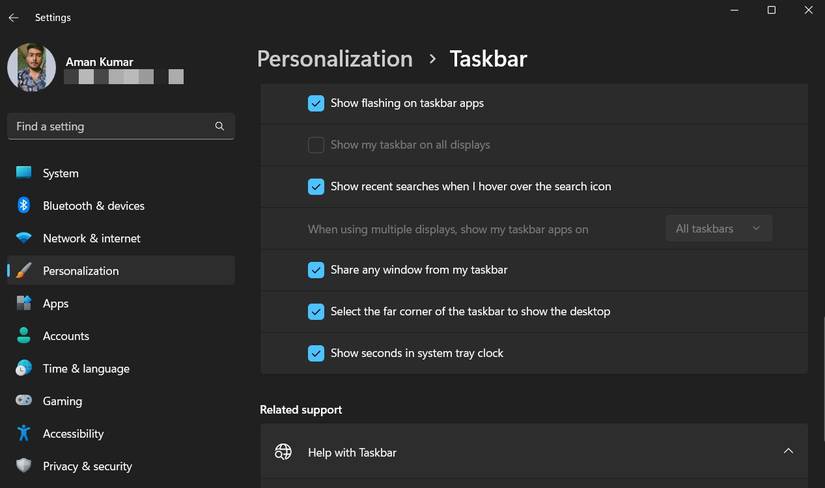The height and width of the screenshot is (488, 825).
Task: Open Accounts using the person icon
Action: (24, 336)
